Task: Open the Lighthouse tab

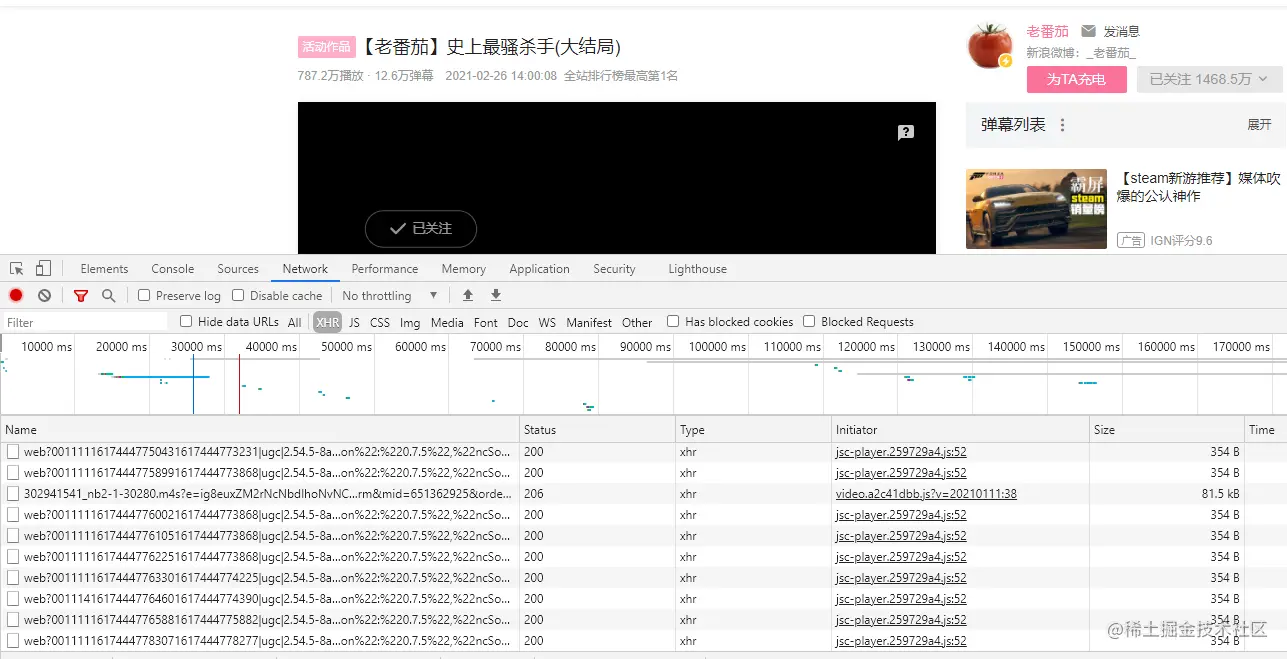Action: pos(697,269)
